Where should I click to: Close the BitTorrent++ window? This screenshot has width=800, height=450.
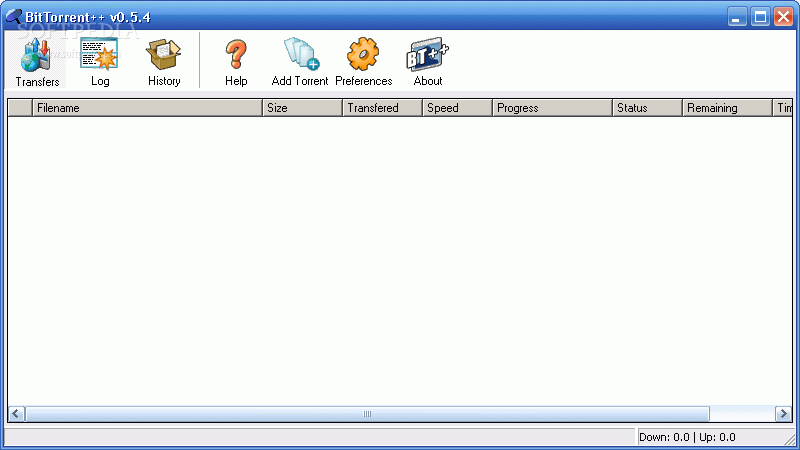point(783,17)
